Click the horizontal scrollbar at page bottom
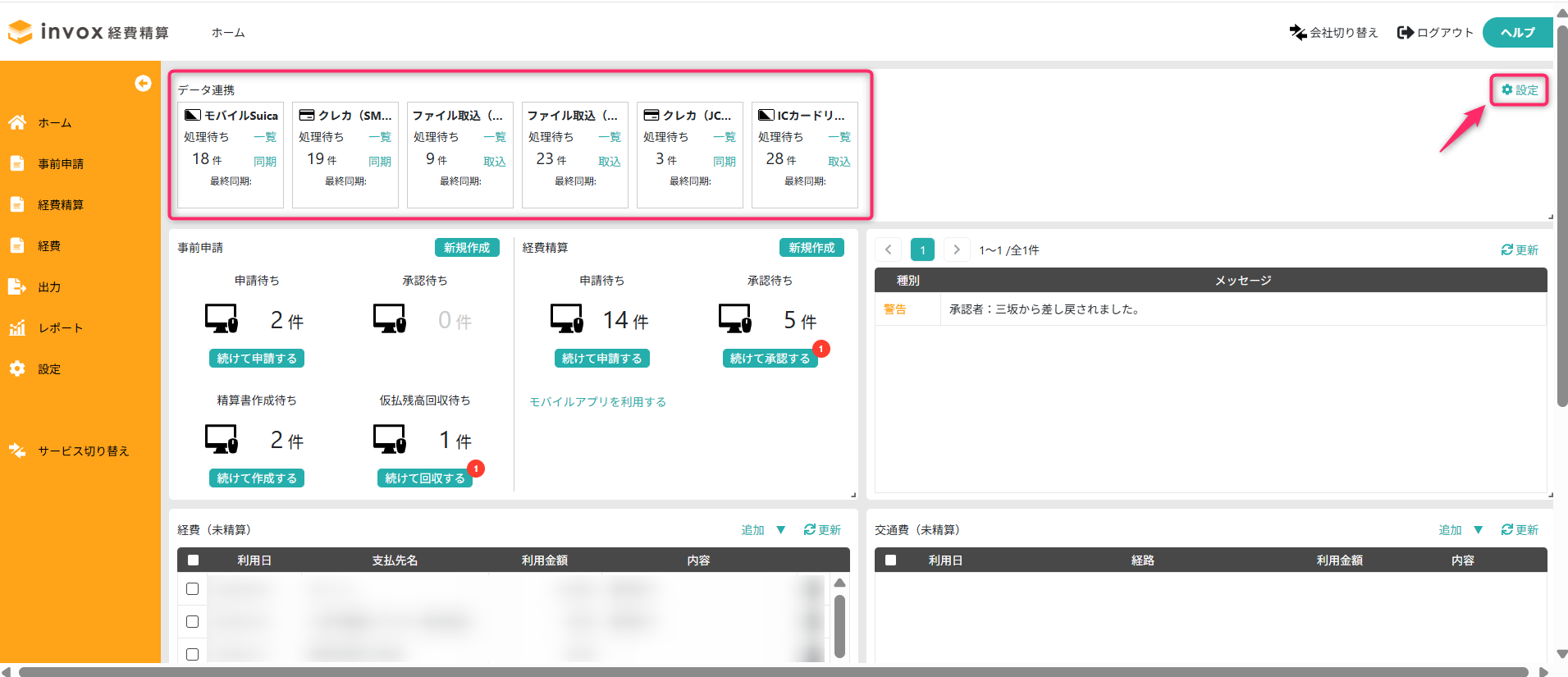 pyautogui.click(x=771, y=671)
